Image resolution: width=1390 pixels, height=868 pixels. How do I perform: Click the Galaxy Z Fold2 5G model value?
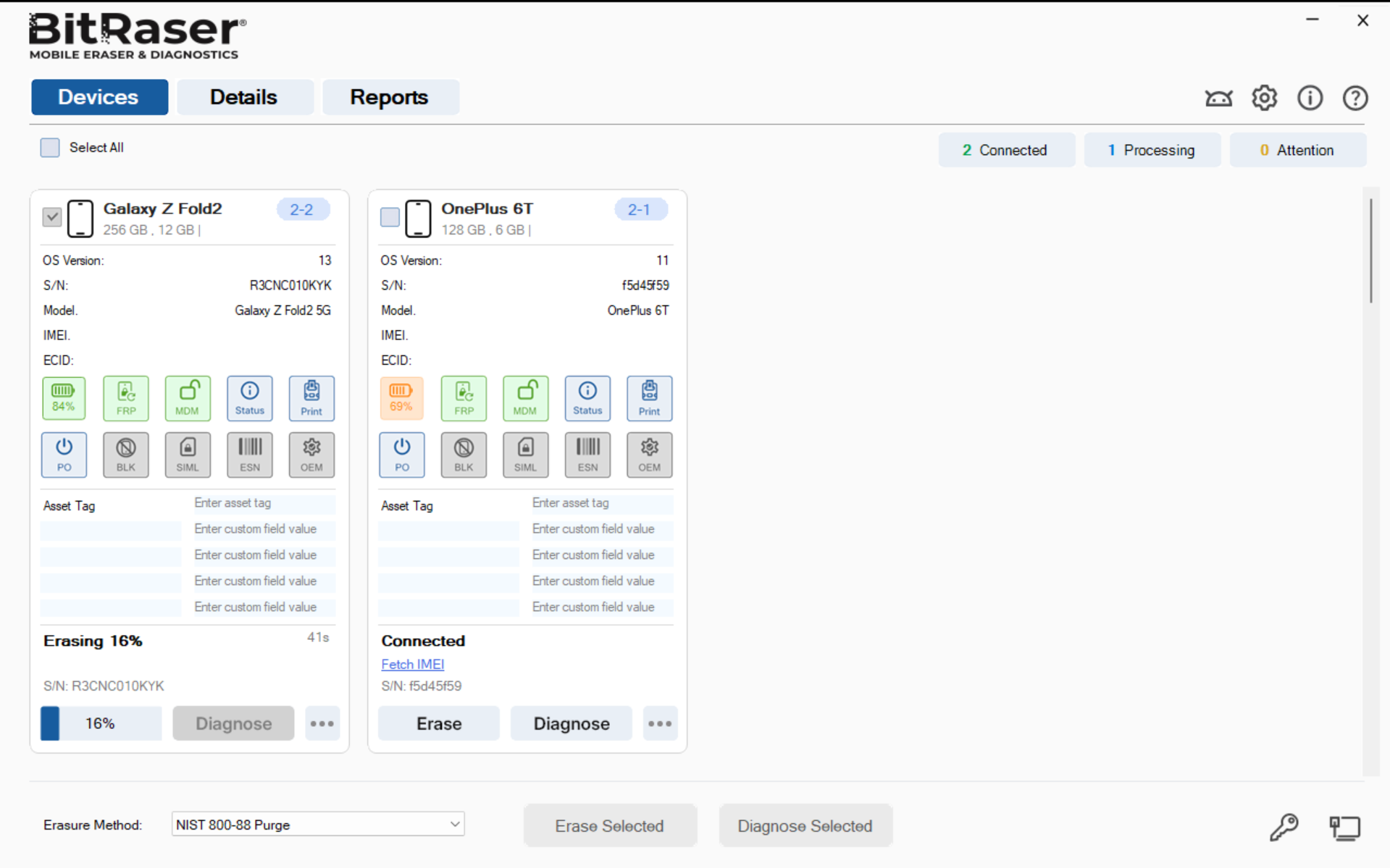coord(283,311)
